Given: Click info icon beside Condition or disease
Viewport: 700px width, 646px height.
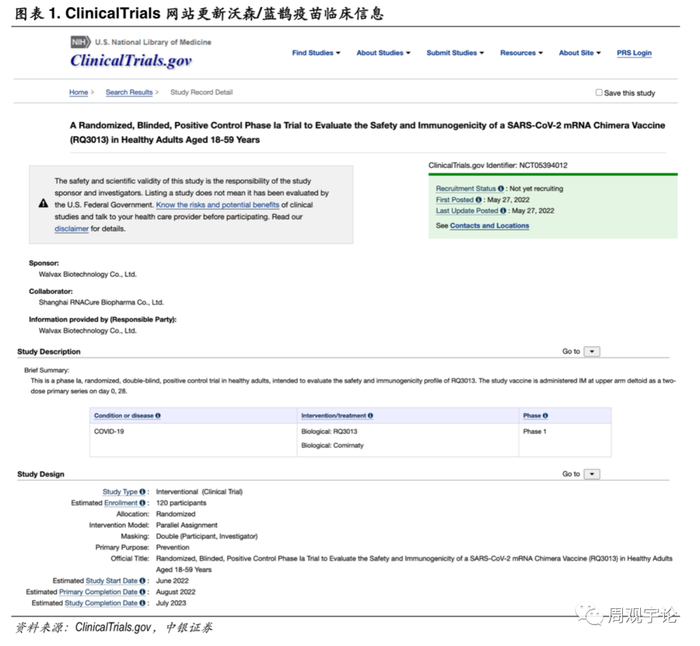Looking at the screenshot, I should (x=158, y=416).
